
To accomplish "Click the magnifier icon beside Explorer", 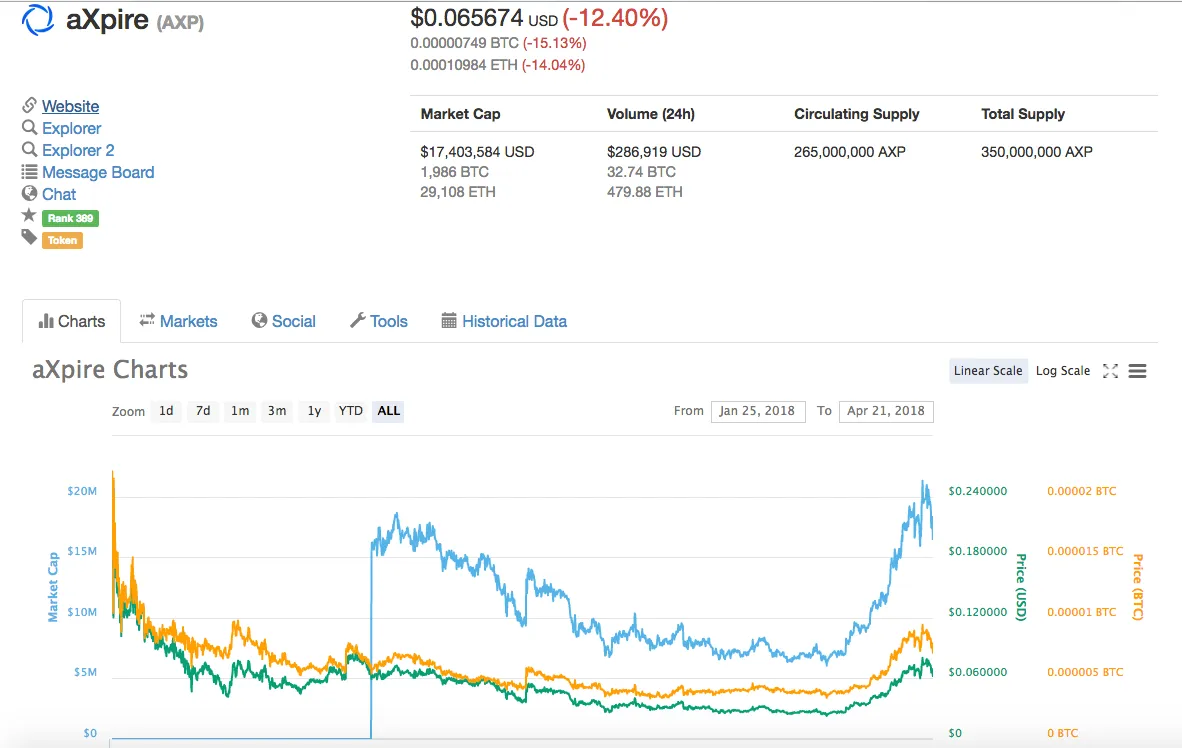I will tap(29, 127).
